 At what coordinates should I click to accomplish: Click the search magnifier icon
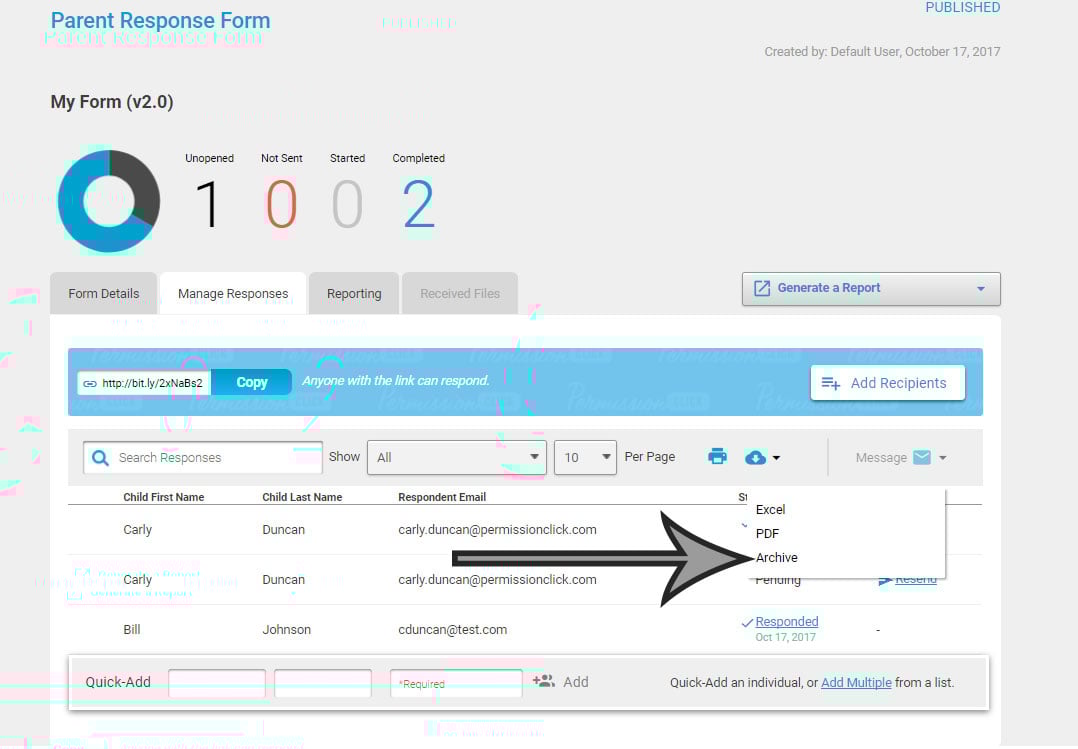click(x=100, y=458)
